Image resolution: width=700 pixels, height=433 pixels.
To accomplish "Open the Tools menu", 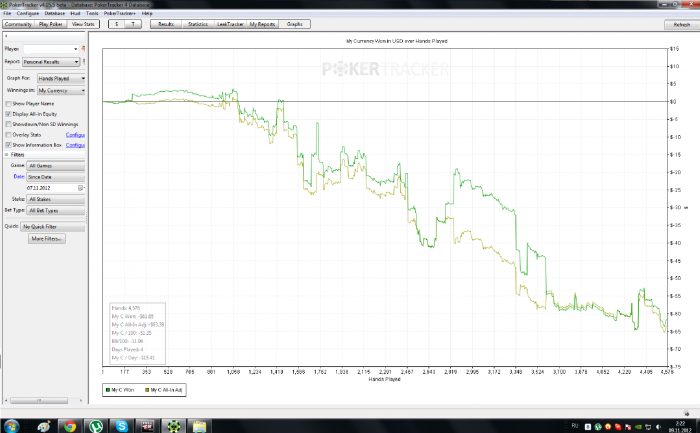I will tap(92, 13).
